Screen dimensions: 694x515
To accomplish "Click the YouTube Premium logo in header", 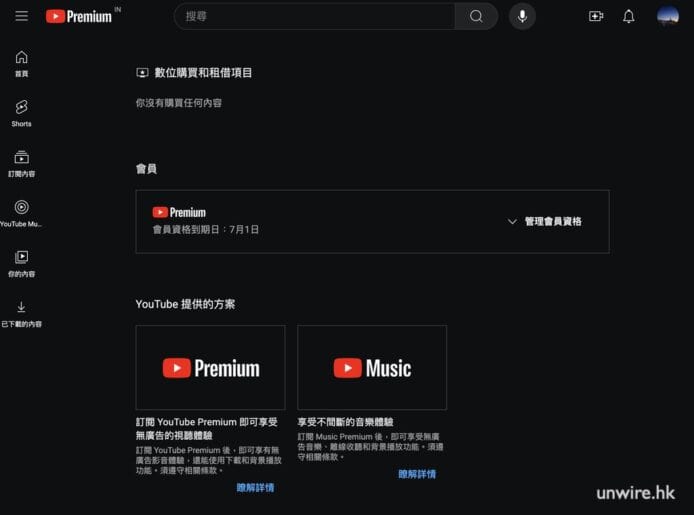I will click(80, 16).
